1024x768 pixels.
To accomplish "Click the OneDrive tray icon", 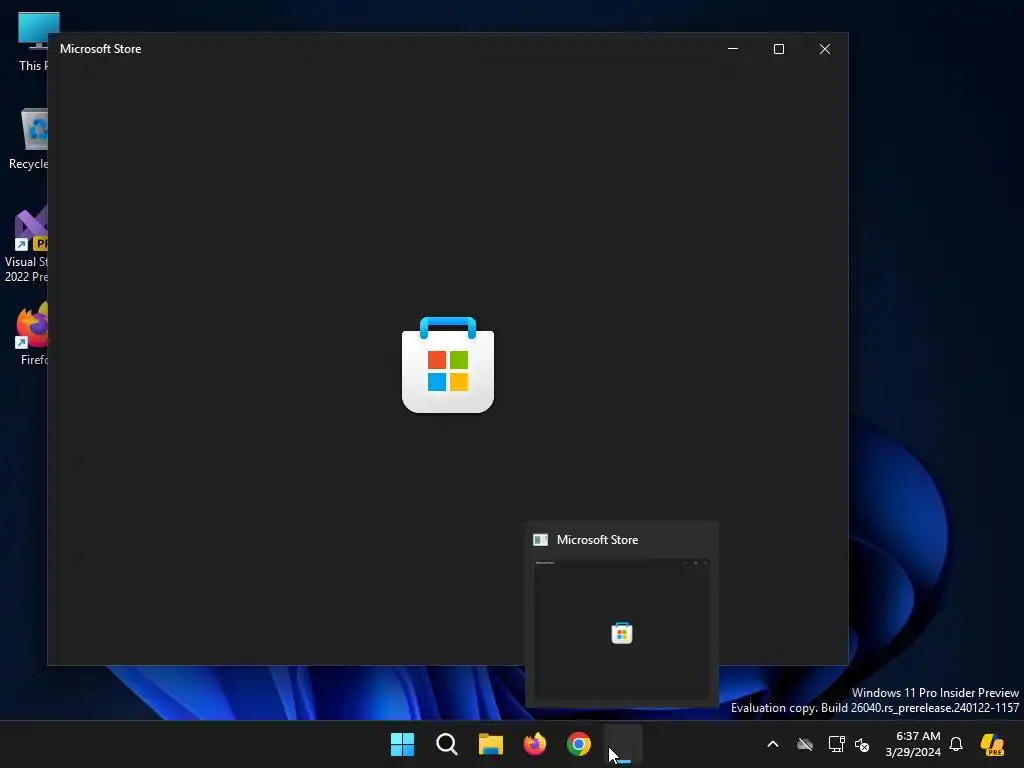I will click(805, 744).
